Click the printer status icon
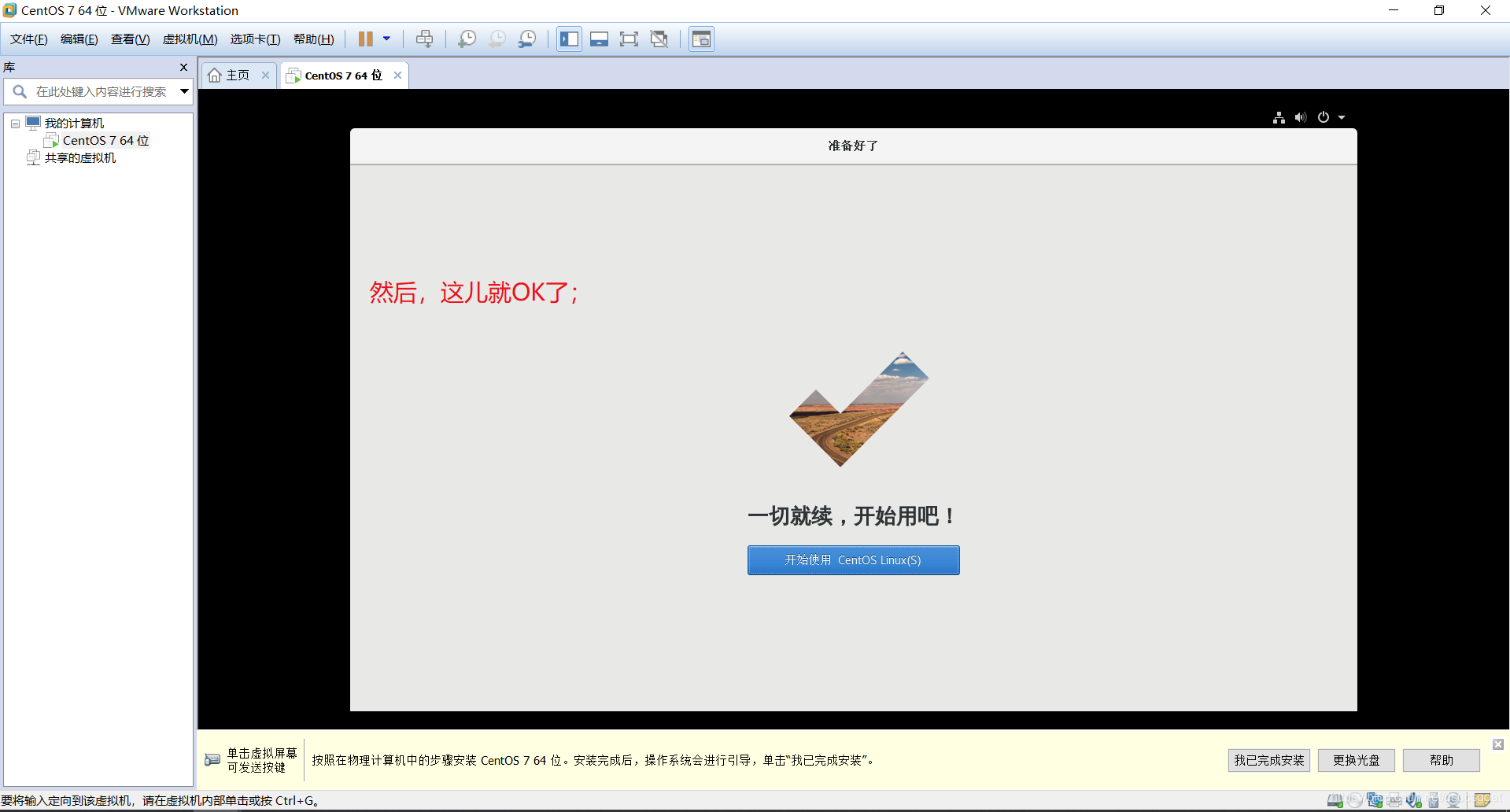The width and height of the screenshot is (1510, 812). (1394, 801)
